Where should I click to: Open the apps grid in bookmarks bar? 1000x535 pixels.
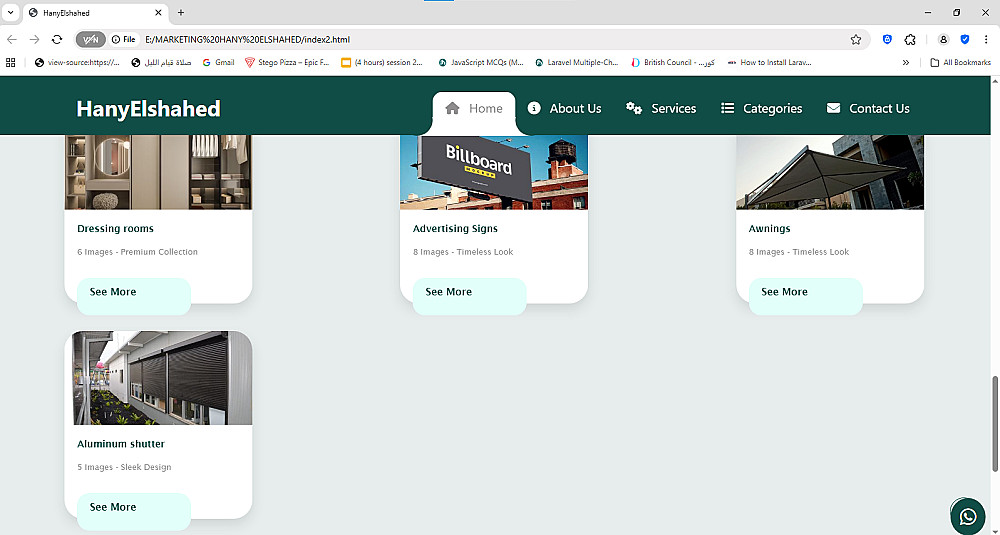point(10,62)
